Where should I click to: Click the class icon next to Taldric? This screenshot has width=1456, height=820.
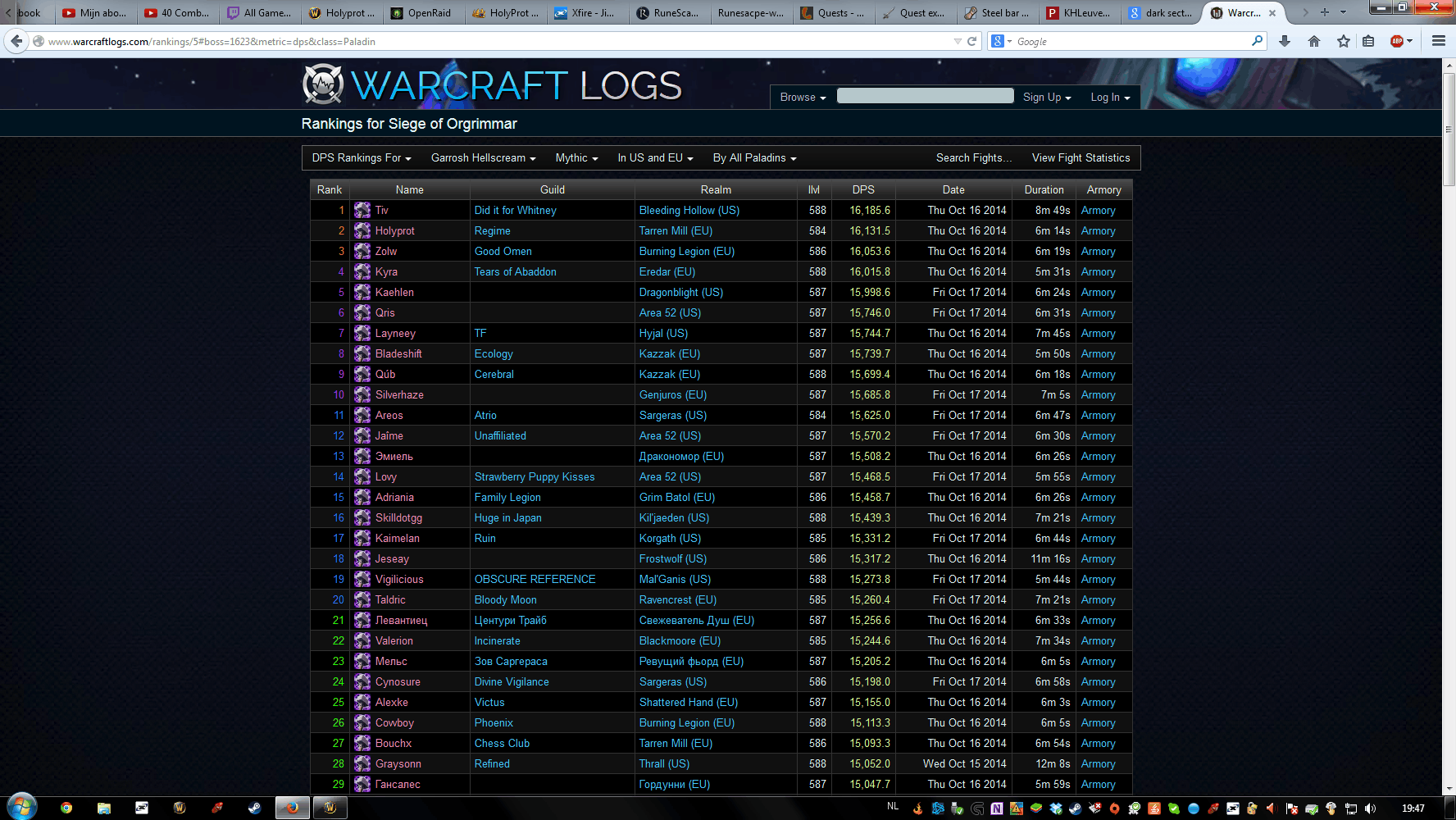point(362,599)
